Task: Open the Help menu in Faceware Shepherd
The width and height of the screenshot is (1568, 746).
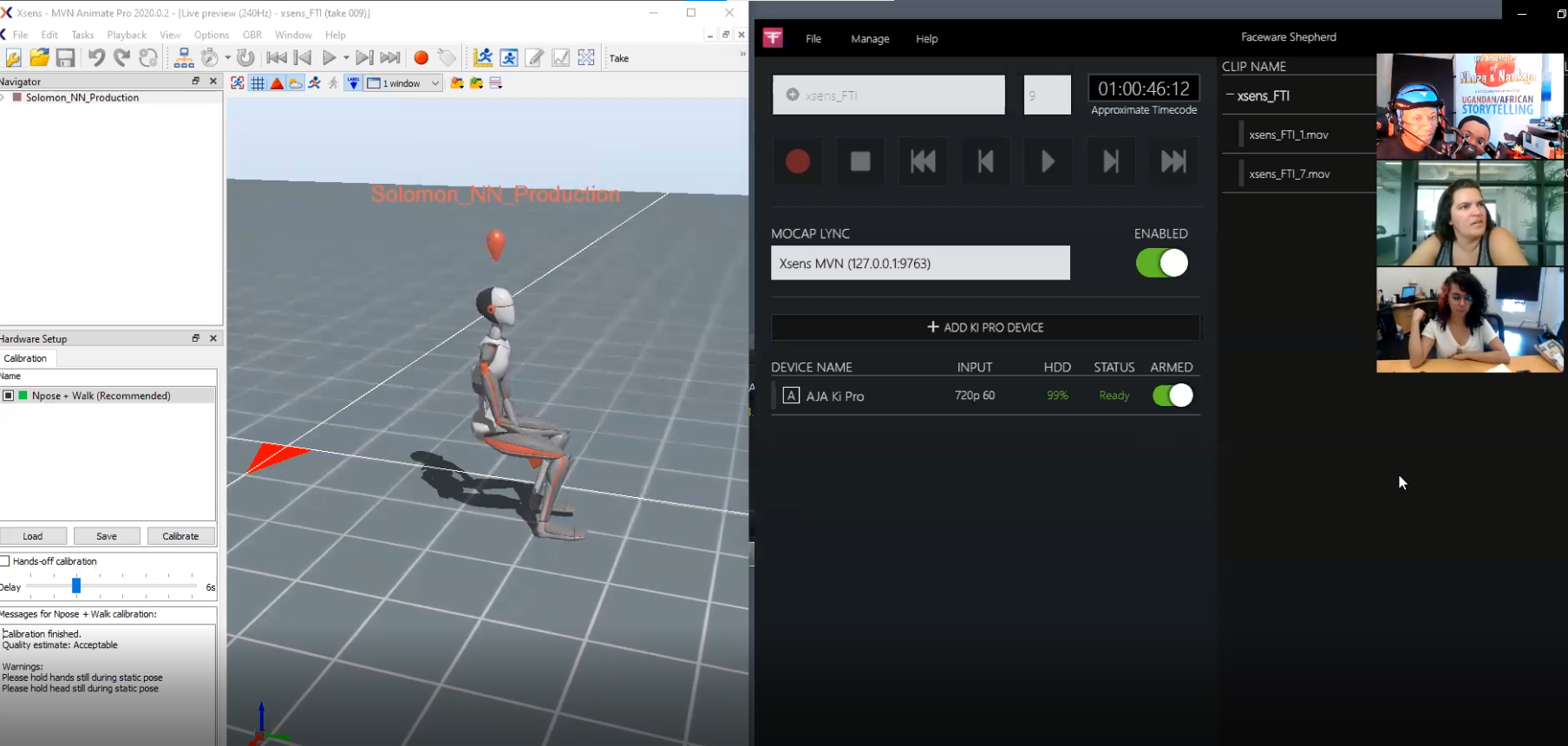Action: [x=927, y=39]
